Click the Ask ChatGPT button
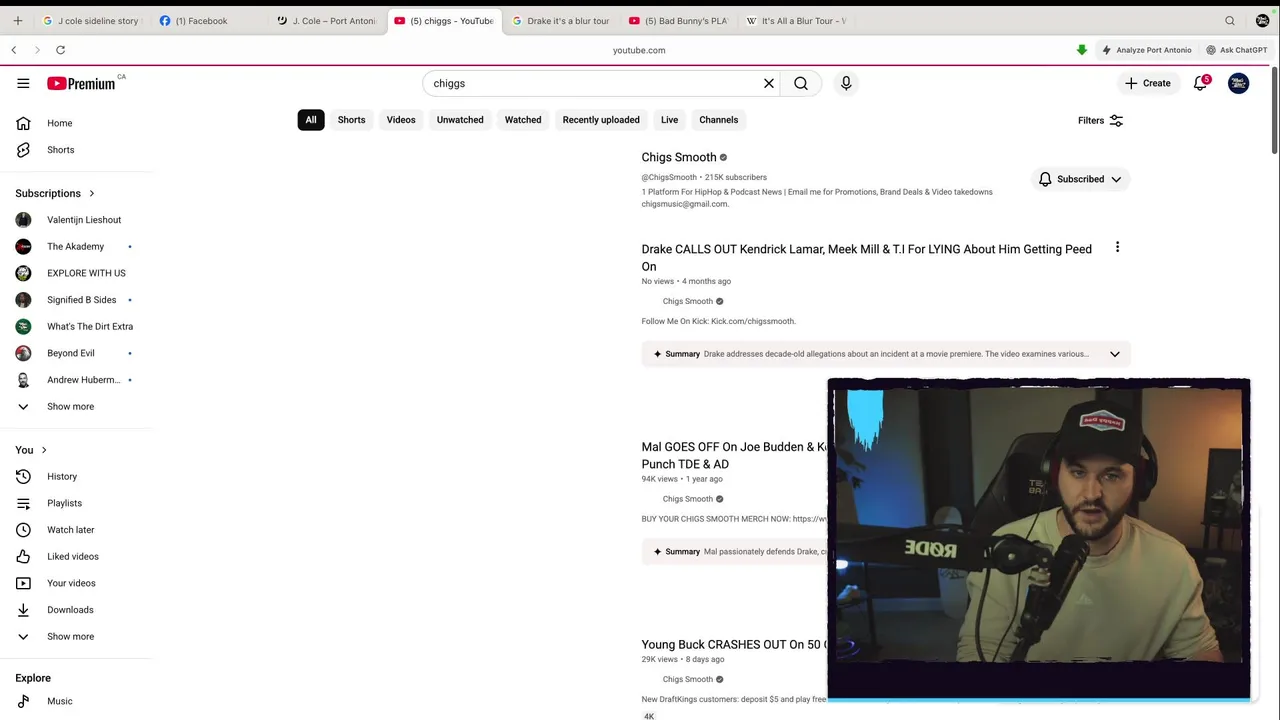Image resolution: width=1280 pixels, height=720 pixels. (1236, 50)
